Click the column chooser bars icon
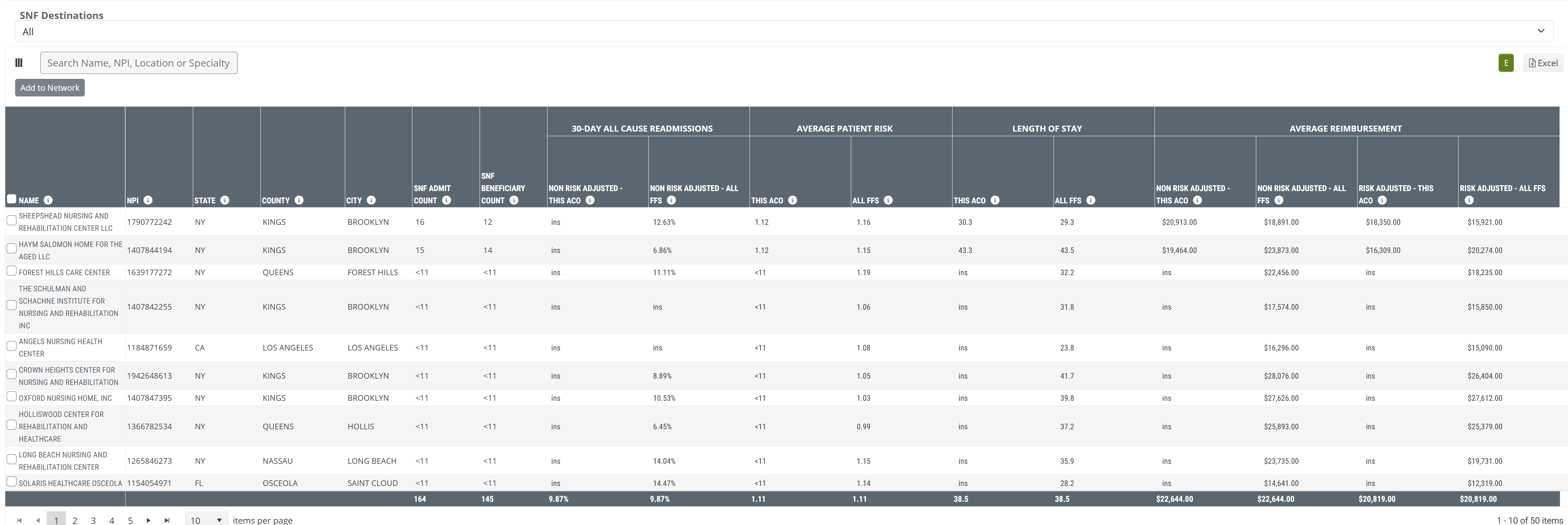1568x525 pixels. [x=19, y=63]
